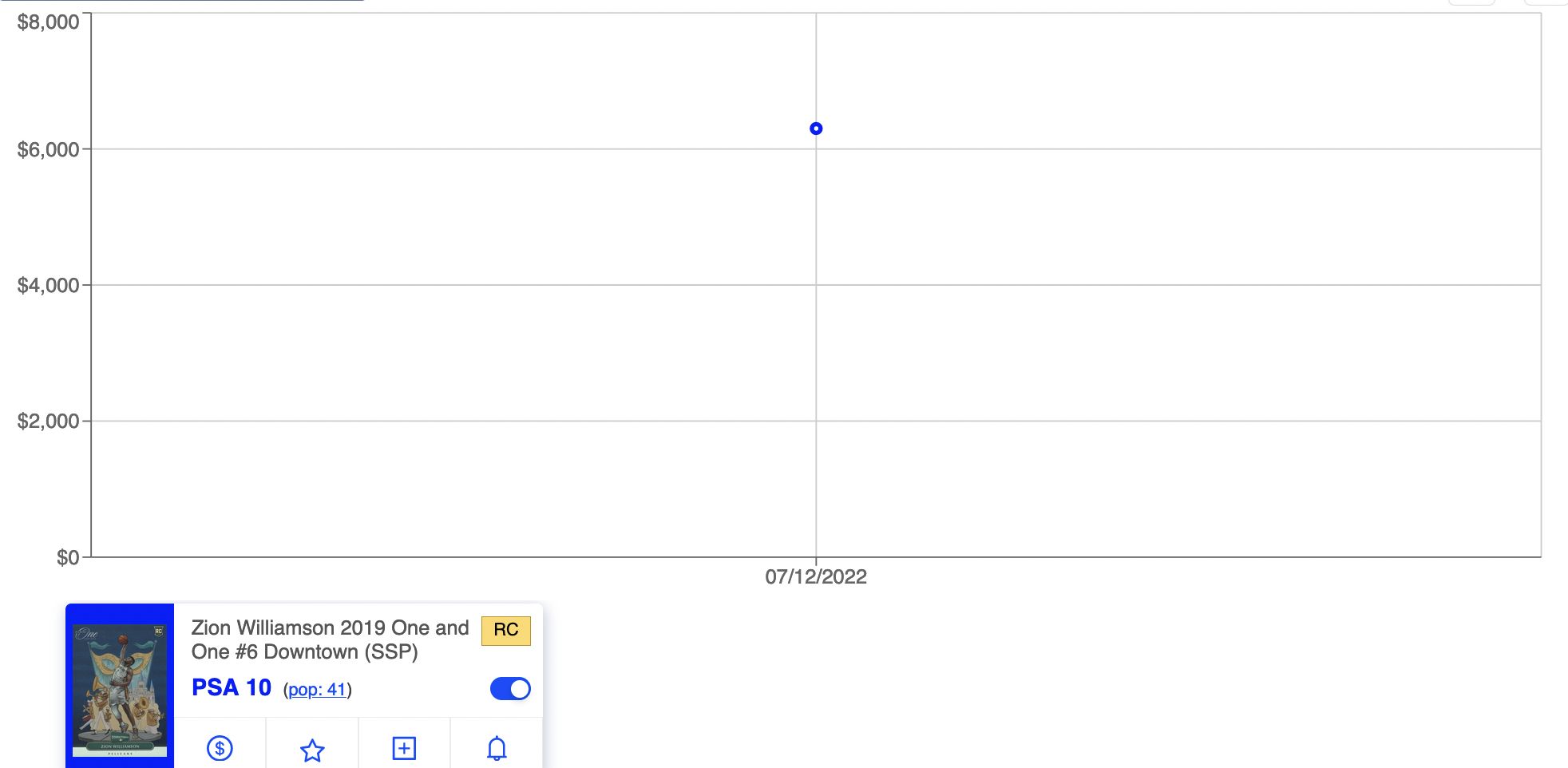Click the $0 y-axis label
Screen dimensions: 1568x768
[67, 557]
